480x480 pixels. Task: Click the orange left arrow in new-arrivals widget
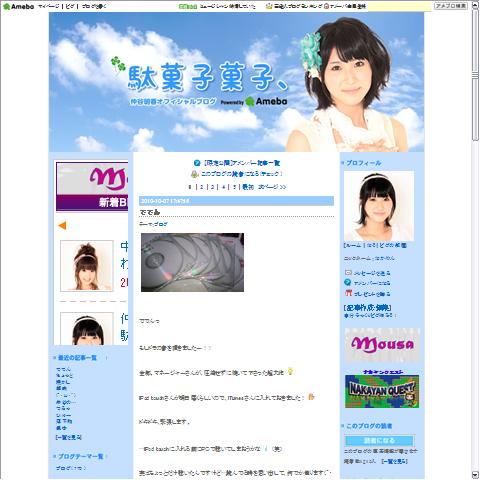[62, 226]
